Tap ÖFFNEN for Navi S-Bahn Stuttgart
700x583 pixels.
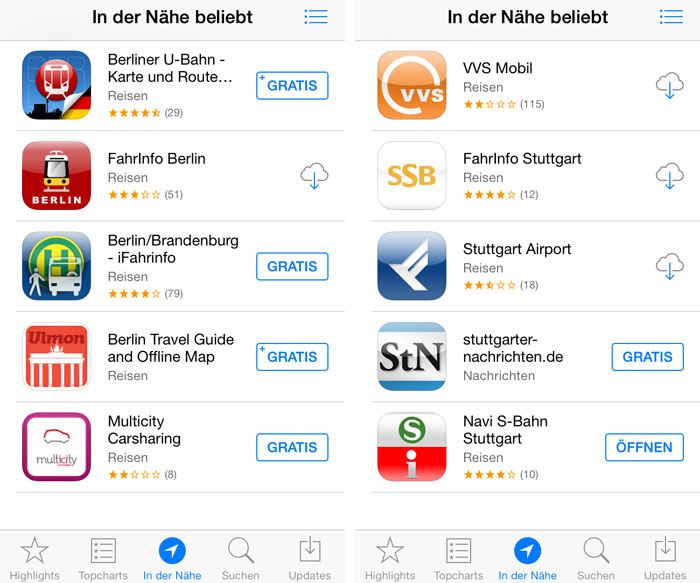[644, 447]
